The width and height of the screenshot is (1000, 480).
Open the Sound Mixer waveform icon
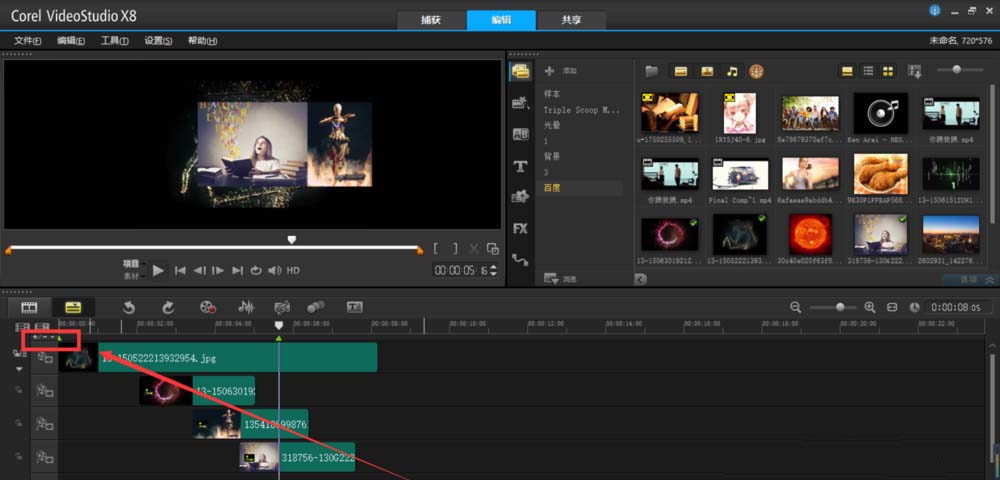point(245,307)
